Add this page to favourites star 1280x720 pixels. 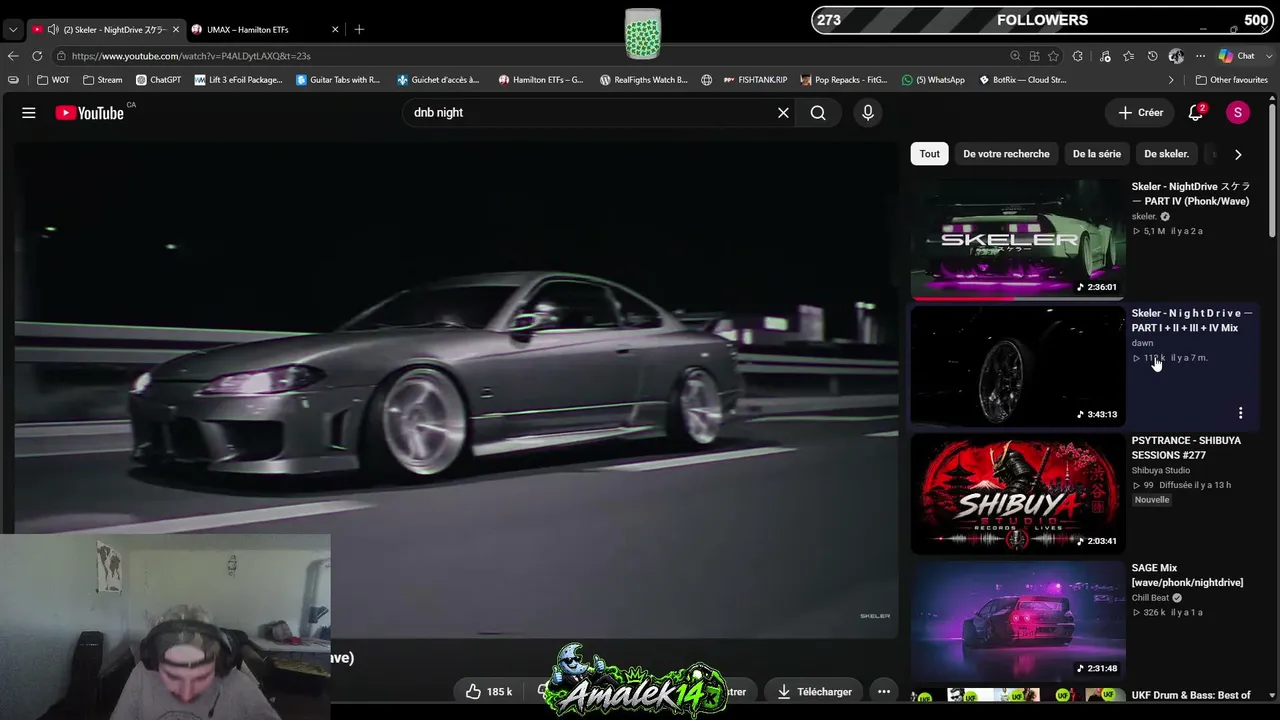coord(1054,56)
